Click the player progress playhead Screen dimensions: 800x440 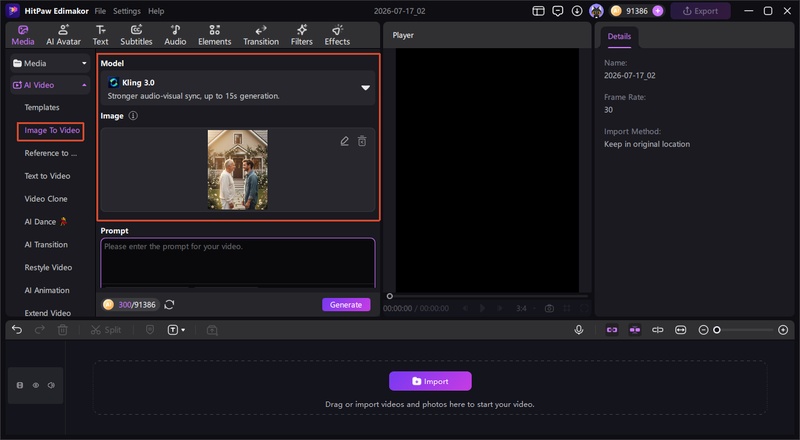pos(390,296)
